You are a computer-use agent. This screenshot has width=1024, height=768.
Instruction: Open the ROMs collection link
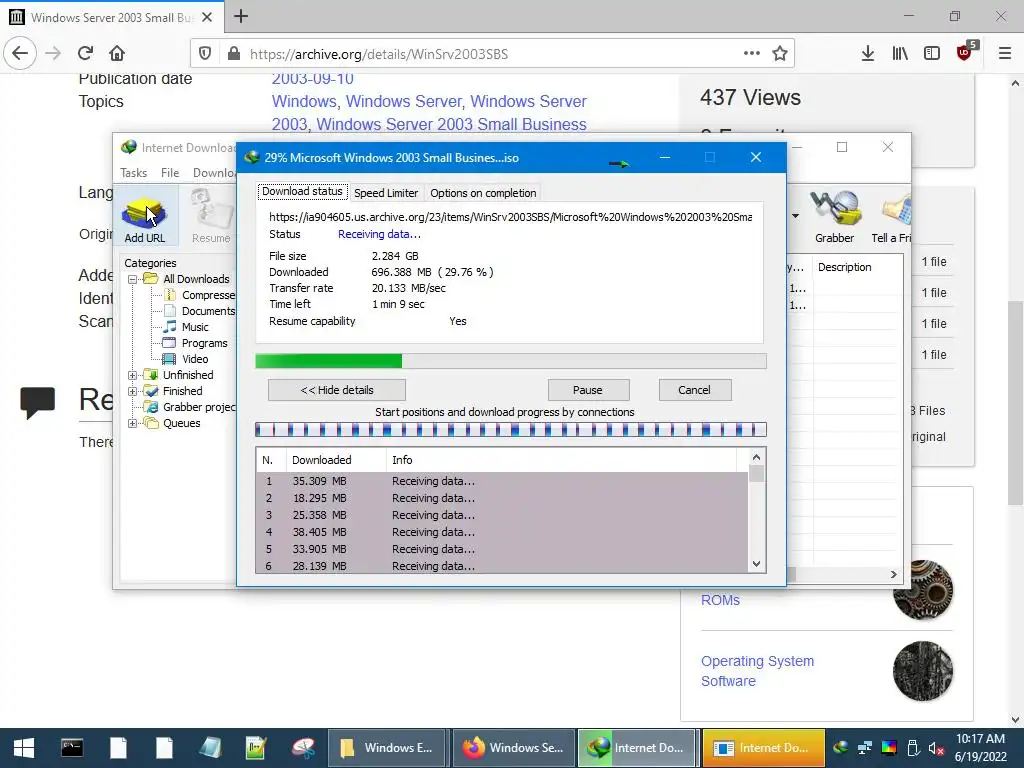(720, 600)
